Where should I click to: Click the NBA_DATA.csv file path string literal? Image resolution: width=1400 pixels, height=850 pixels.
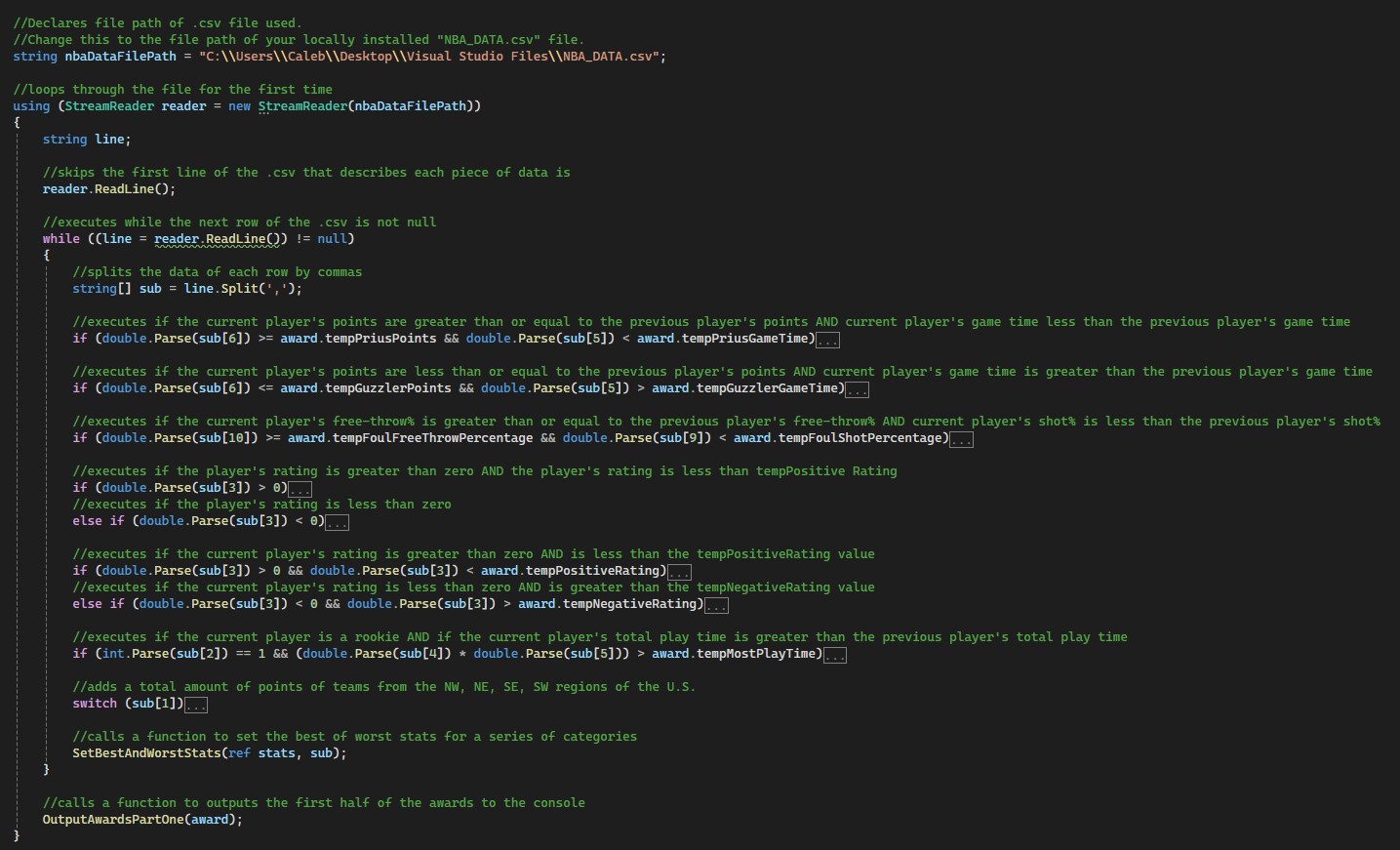[429, 57]
